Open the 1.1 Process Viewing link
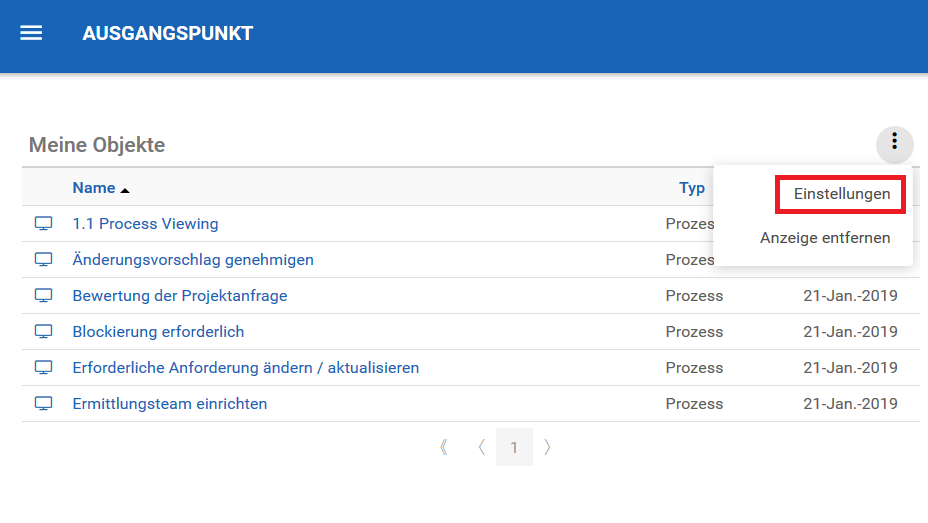This screenshot has height=523, width=928. 145,224
